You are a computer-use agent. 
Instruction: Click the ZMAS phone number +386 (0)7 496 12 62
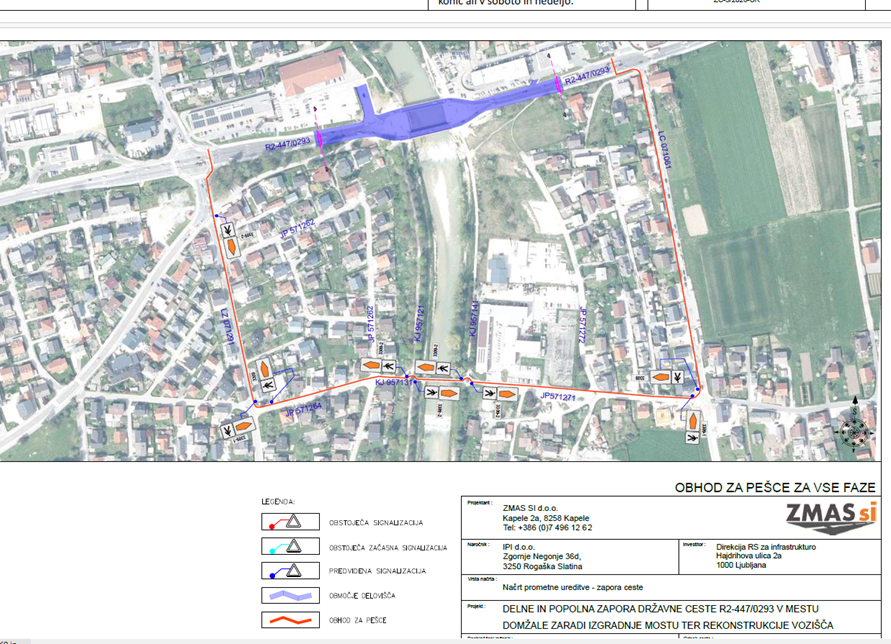pyautogui.click(x=547, y=528)
